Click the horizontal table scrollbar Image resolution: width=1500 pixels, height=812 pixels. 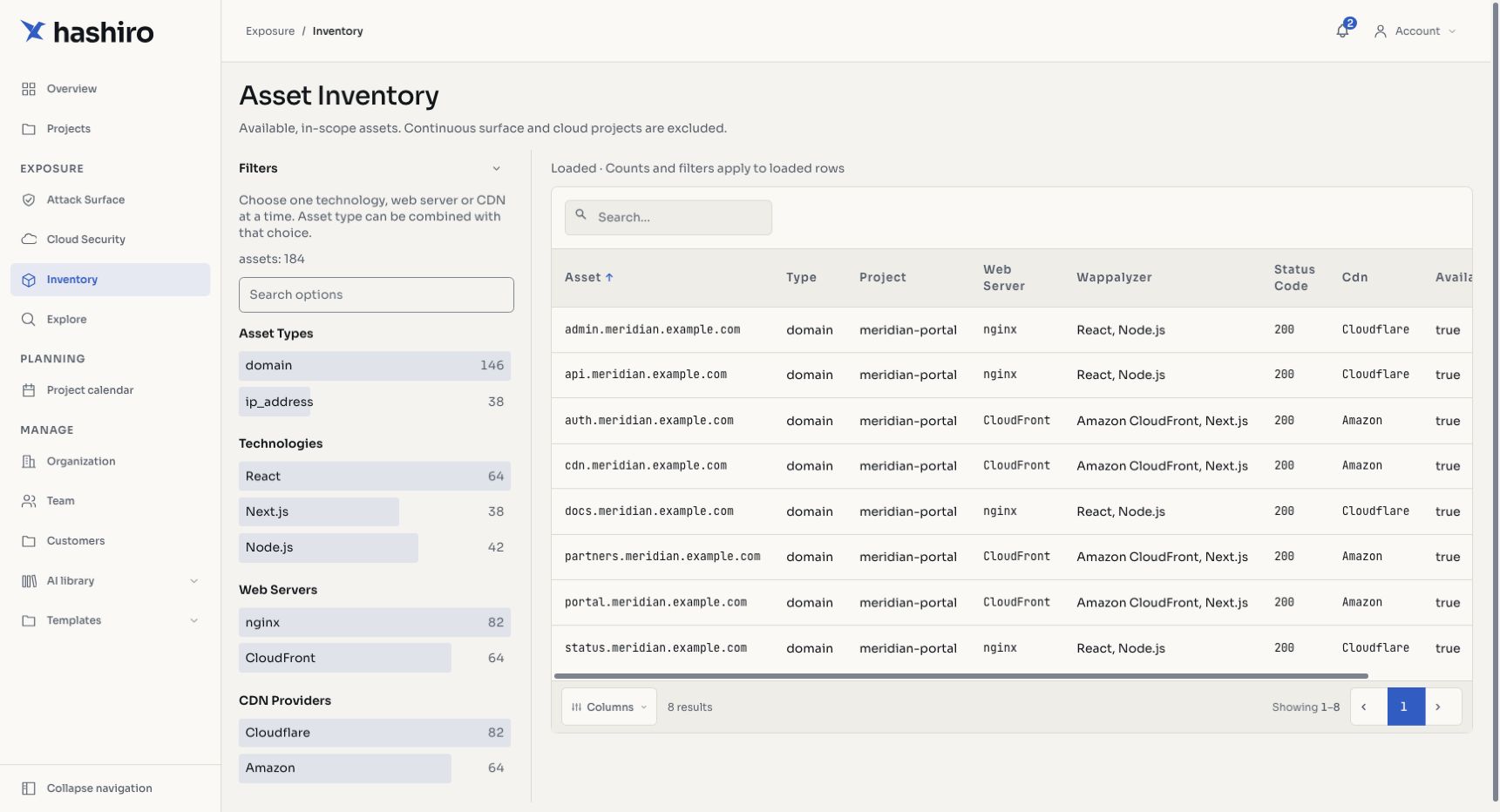pyautogui.click(x=961, y=676)
